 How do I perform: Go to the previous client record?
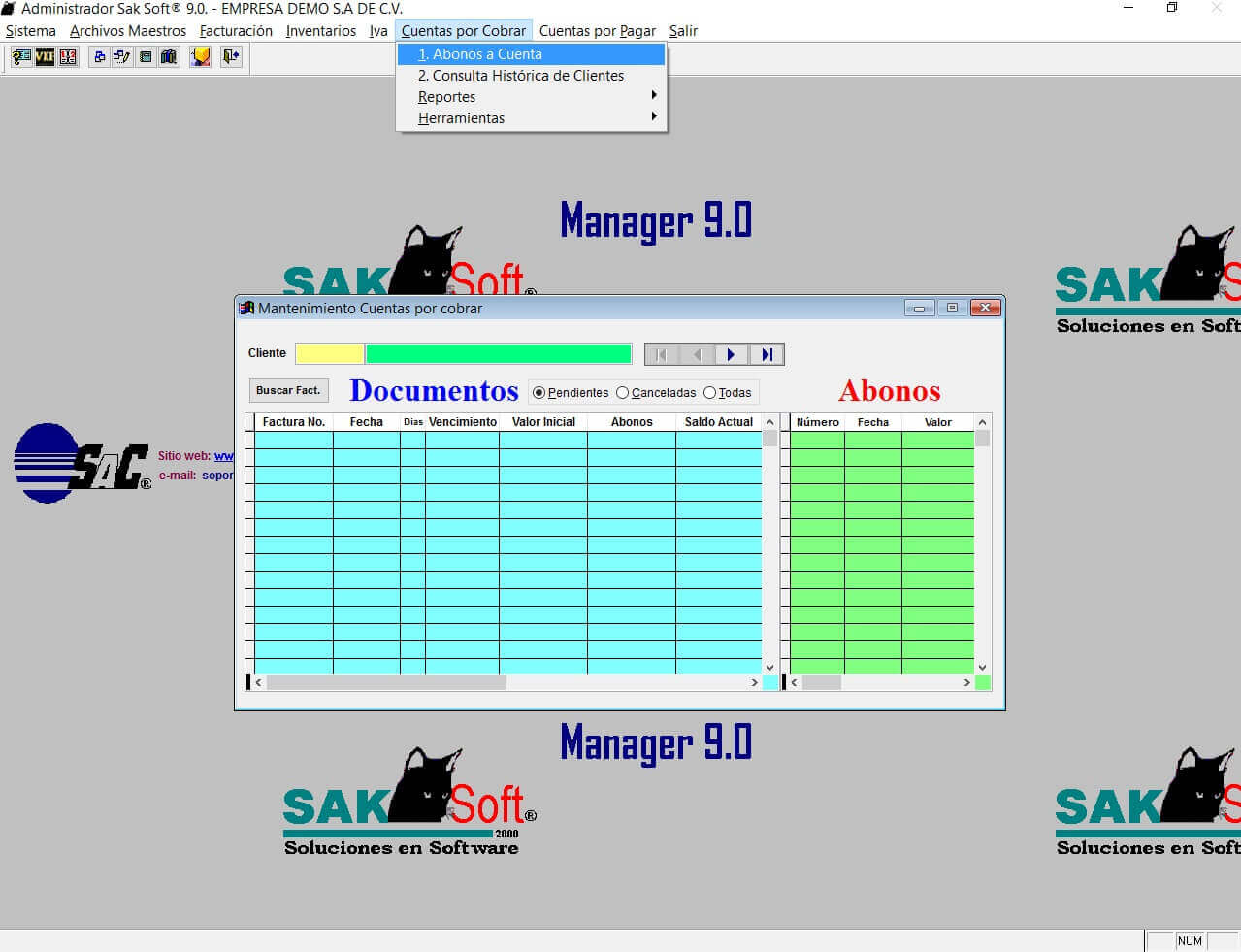(x=697, y=354)
